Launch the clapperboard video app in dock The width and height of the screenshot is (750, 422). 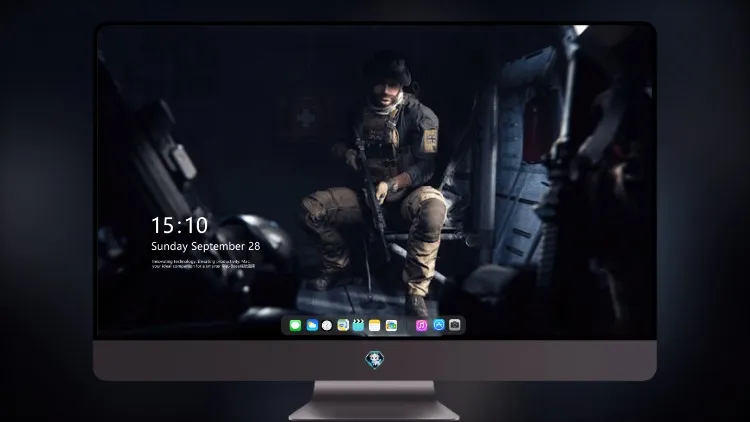point(358,325)
